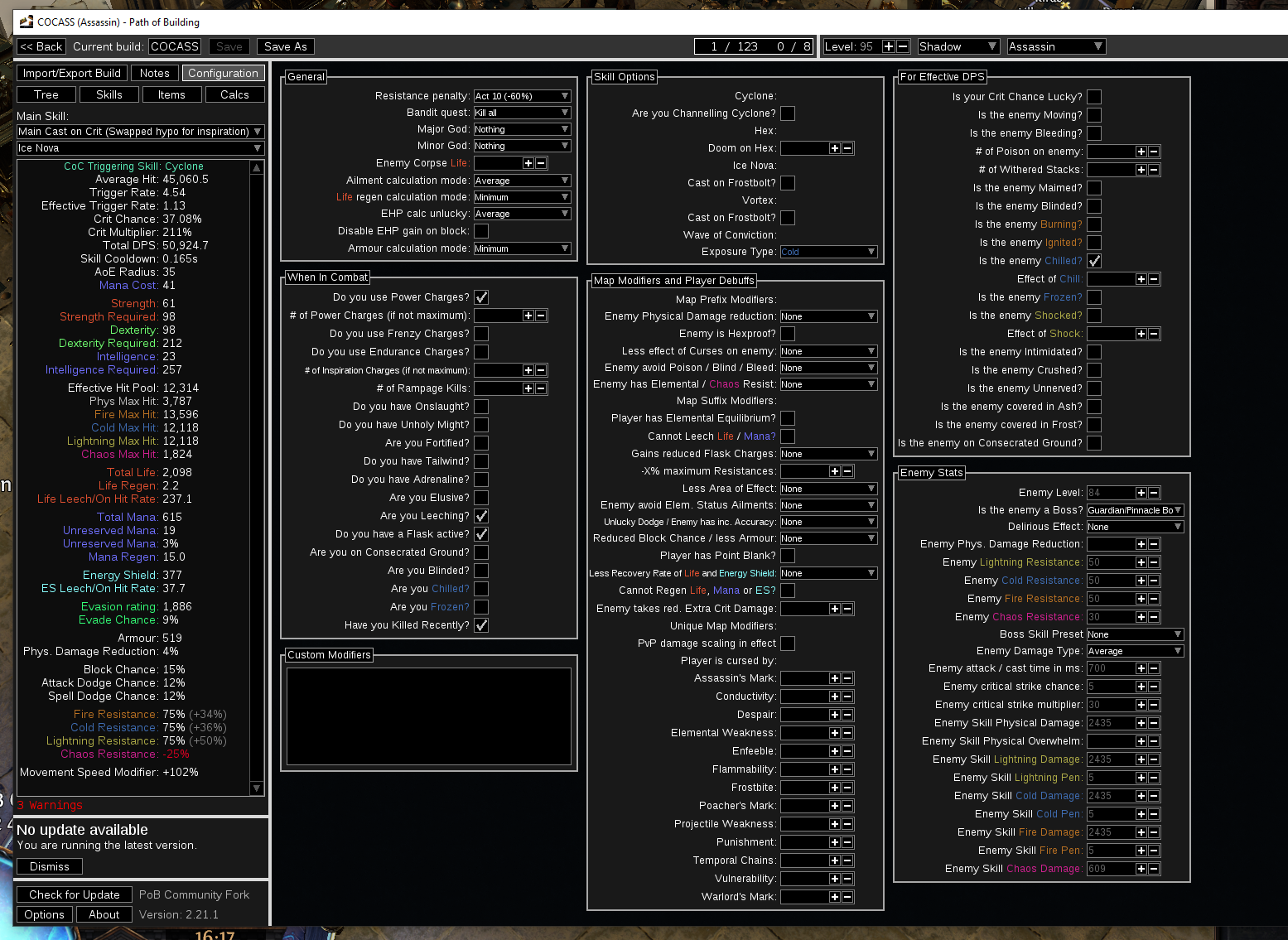Increase number of Rampage Kills
Viewport: 1288px width, 940px height.
coord(528,388)
